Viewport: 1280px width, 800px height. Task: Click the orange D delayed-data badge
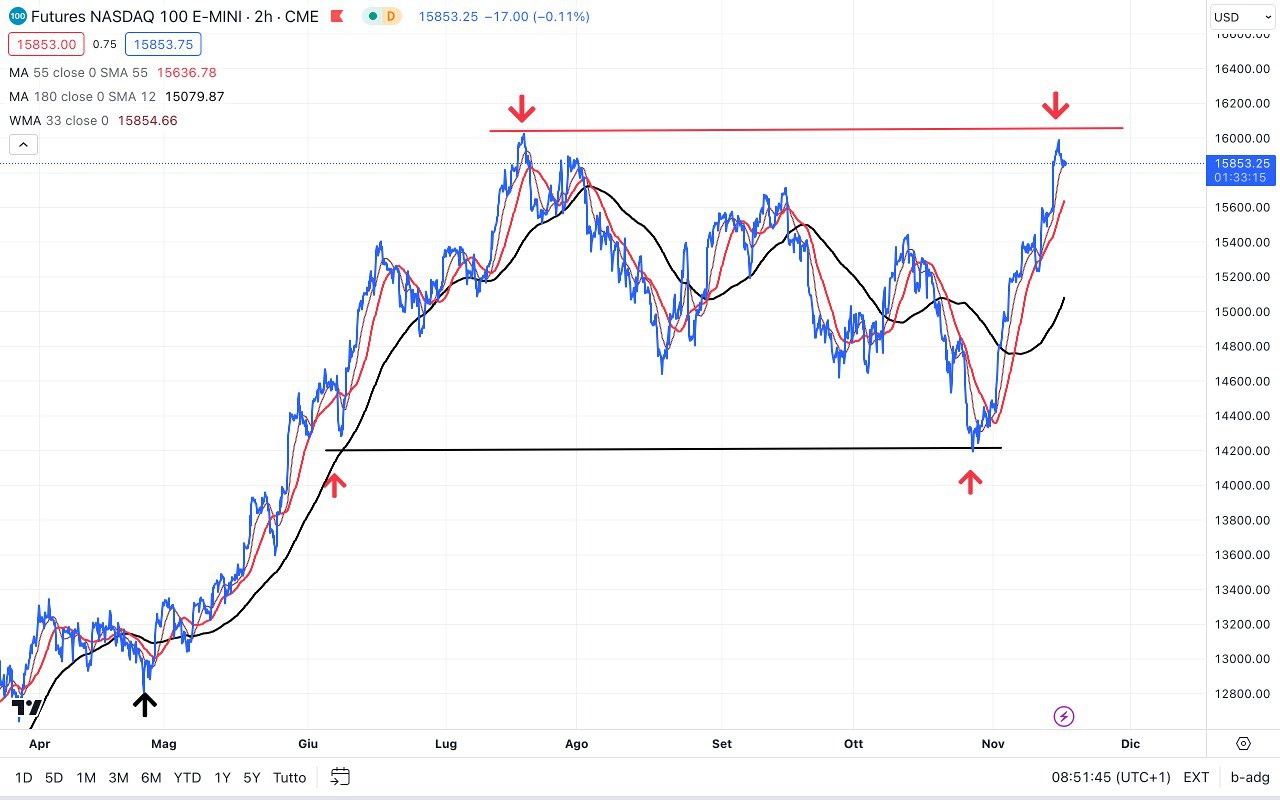(x=390, y=16)
